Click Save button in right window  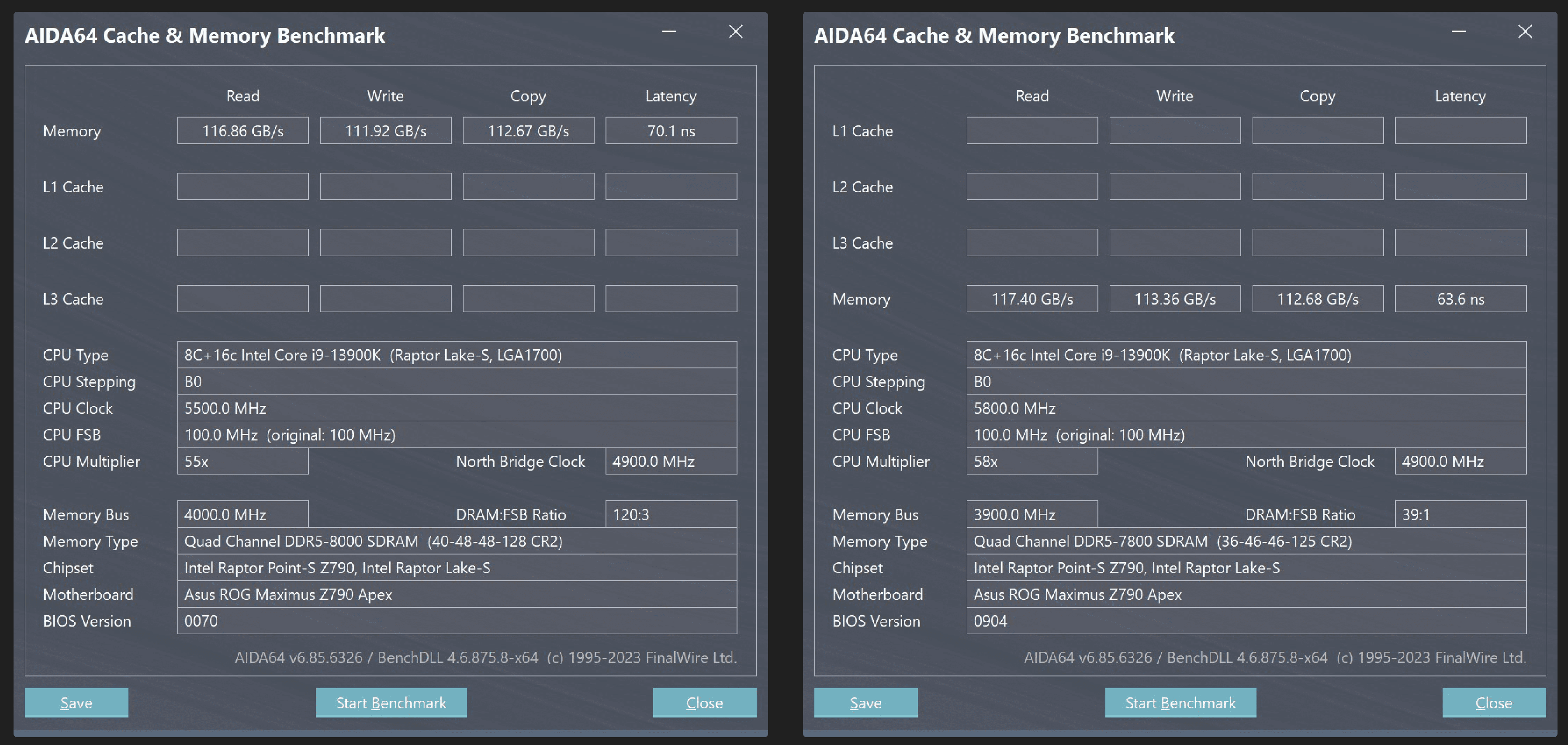pos(865,702)
